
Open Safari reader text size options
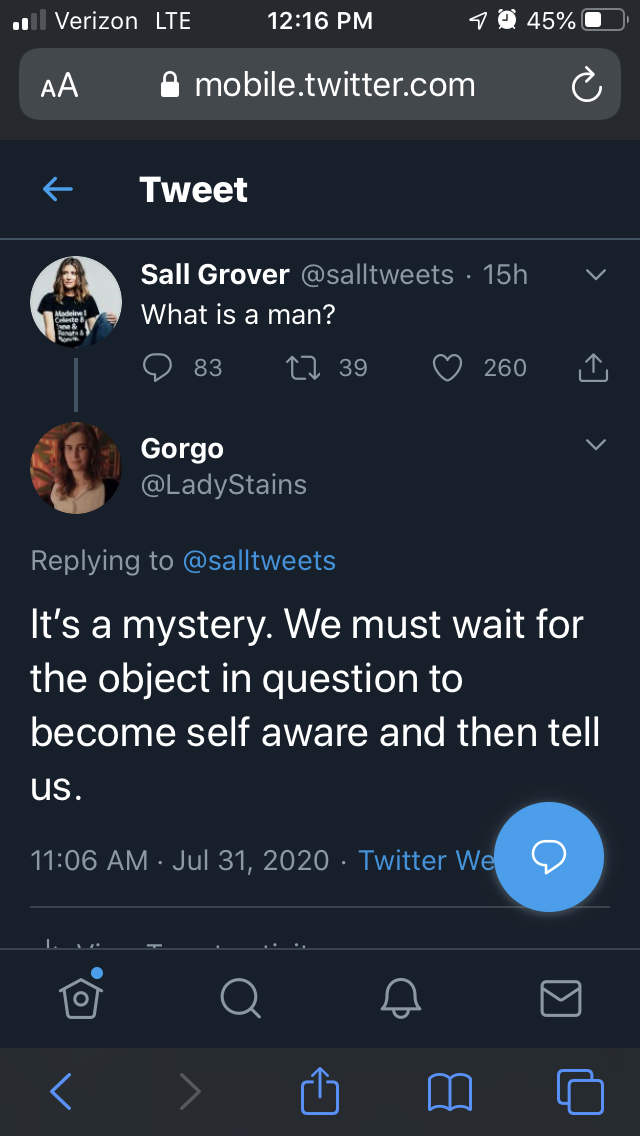[59, 86]
